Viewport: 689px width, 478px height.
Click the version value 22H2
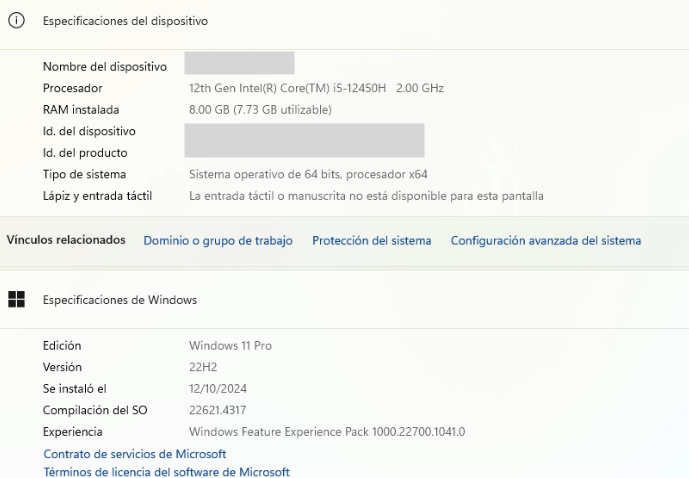(203, 367)
